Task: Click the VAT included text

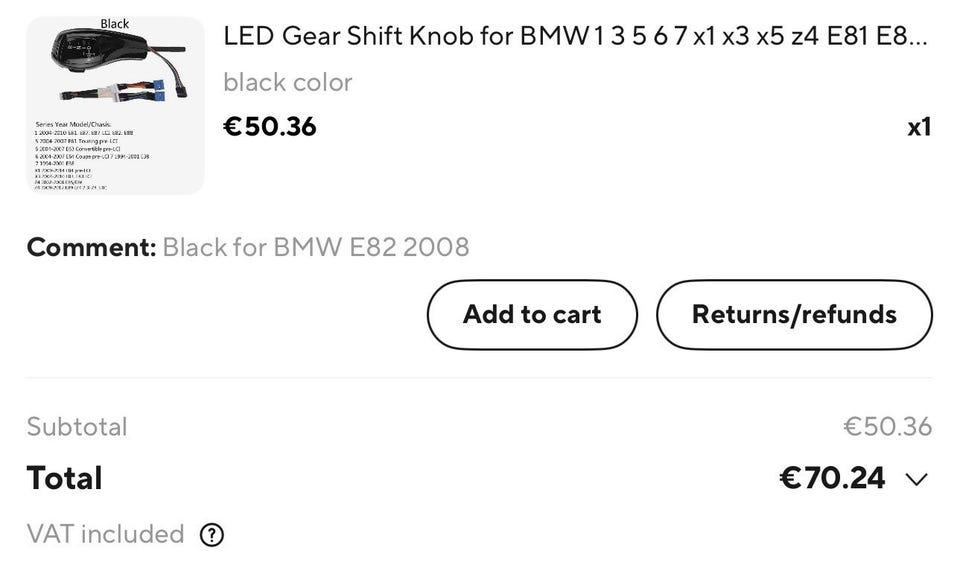Action: coord(106,535)
